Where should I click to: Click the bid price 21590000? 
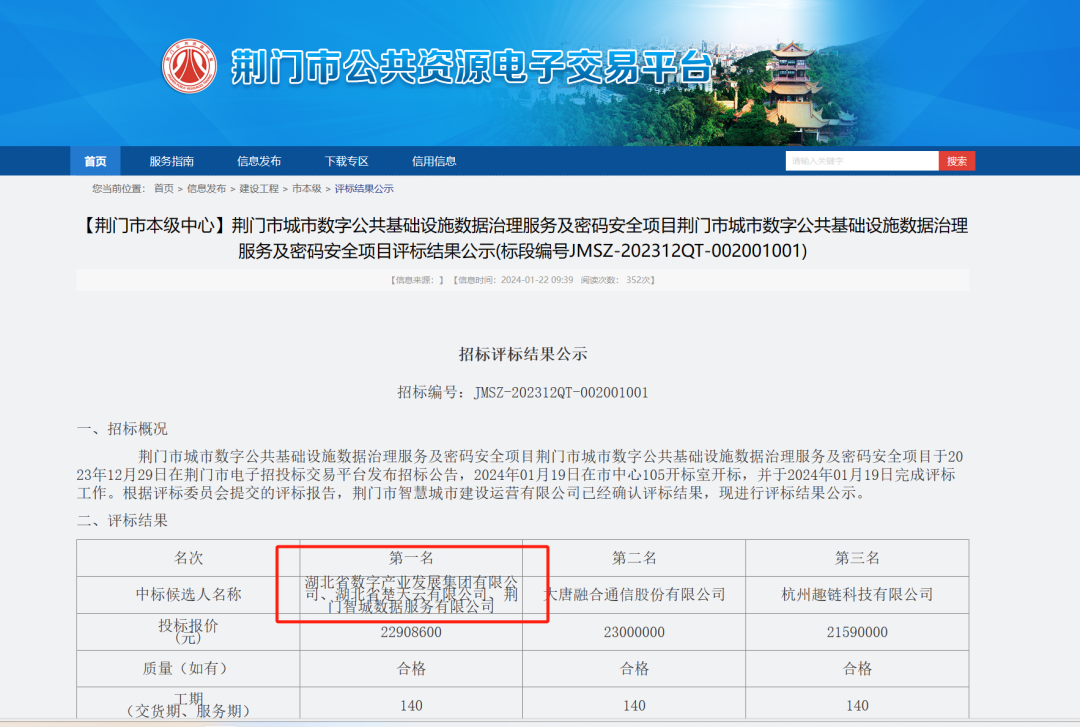pos(858,632)
